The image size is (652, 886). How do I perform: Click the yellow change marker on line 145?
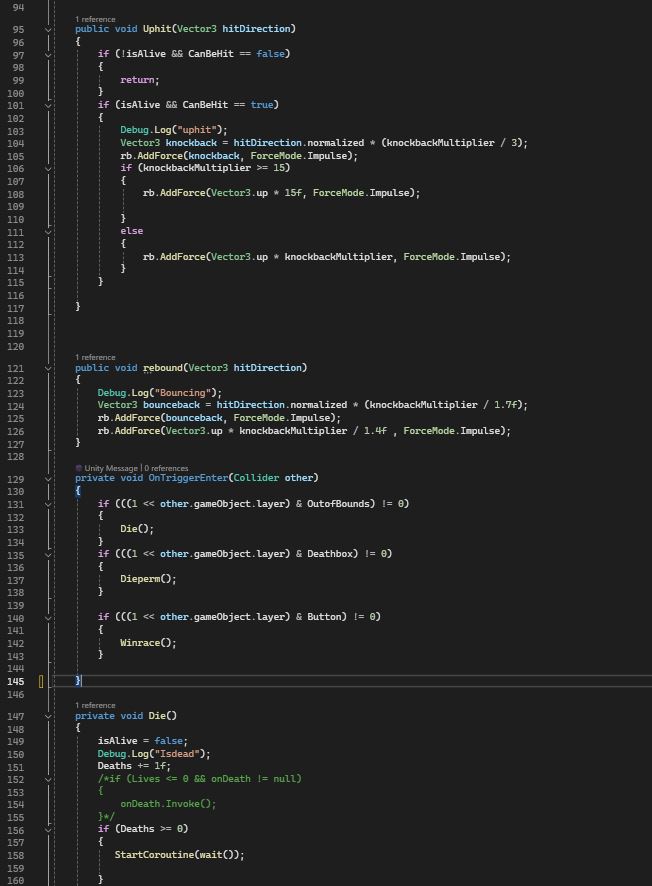(41, 681)
